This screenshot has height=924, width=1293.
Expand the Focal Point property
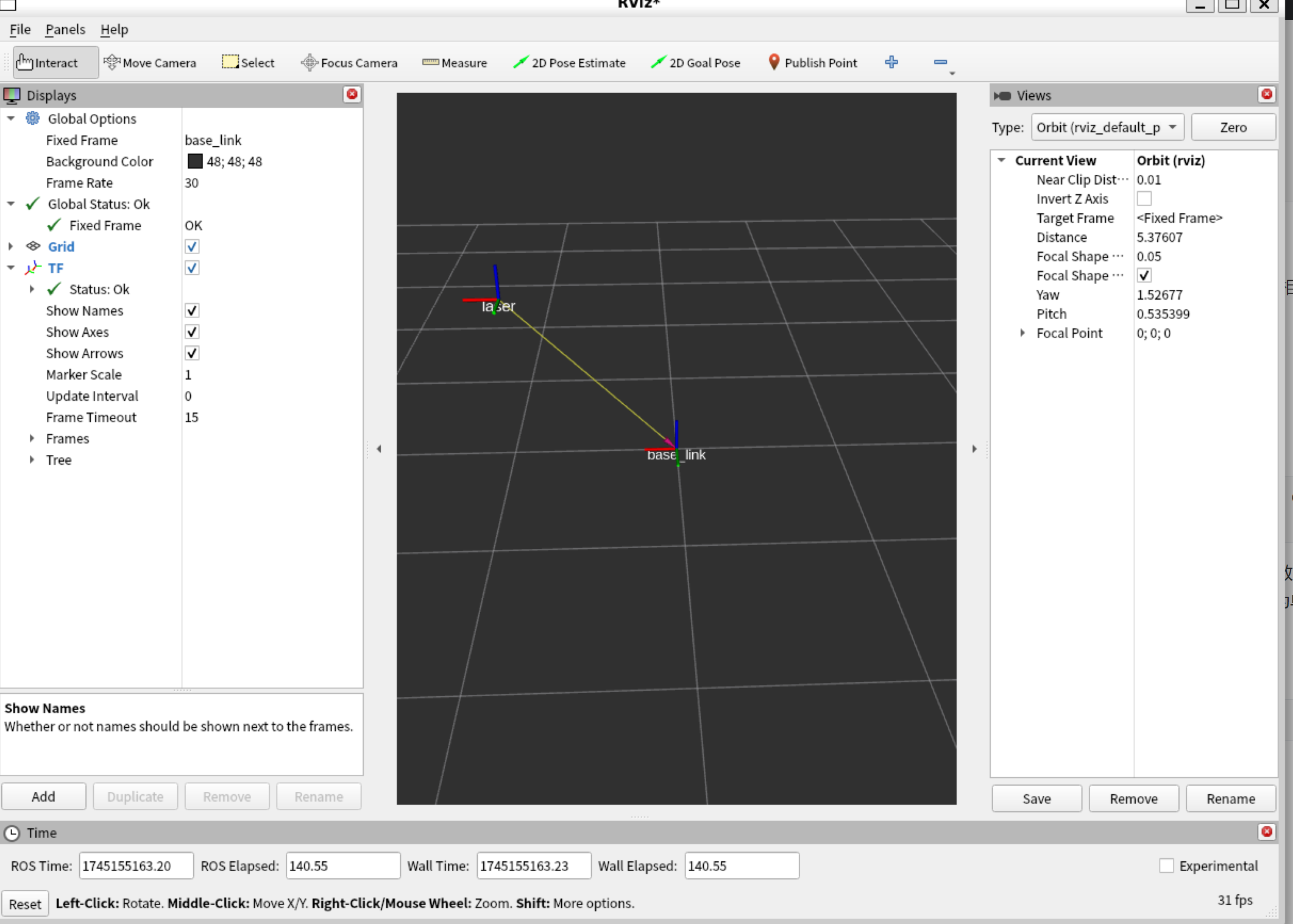click(1022, 333)
